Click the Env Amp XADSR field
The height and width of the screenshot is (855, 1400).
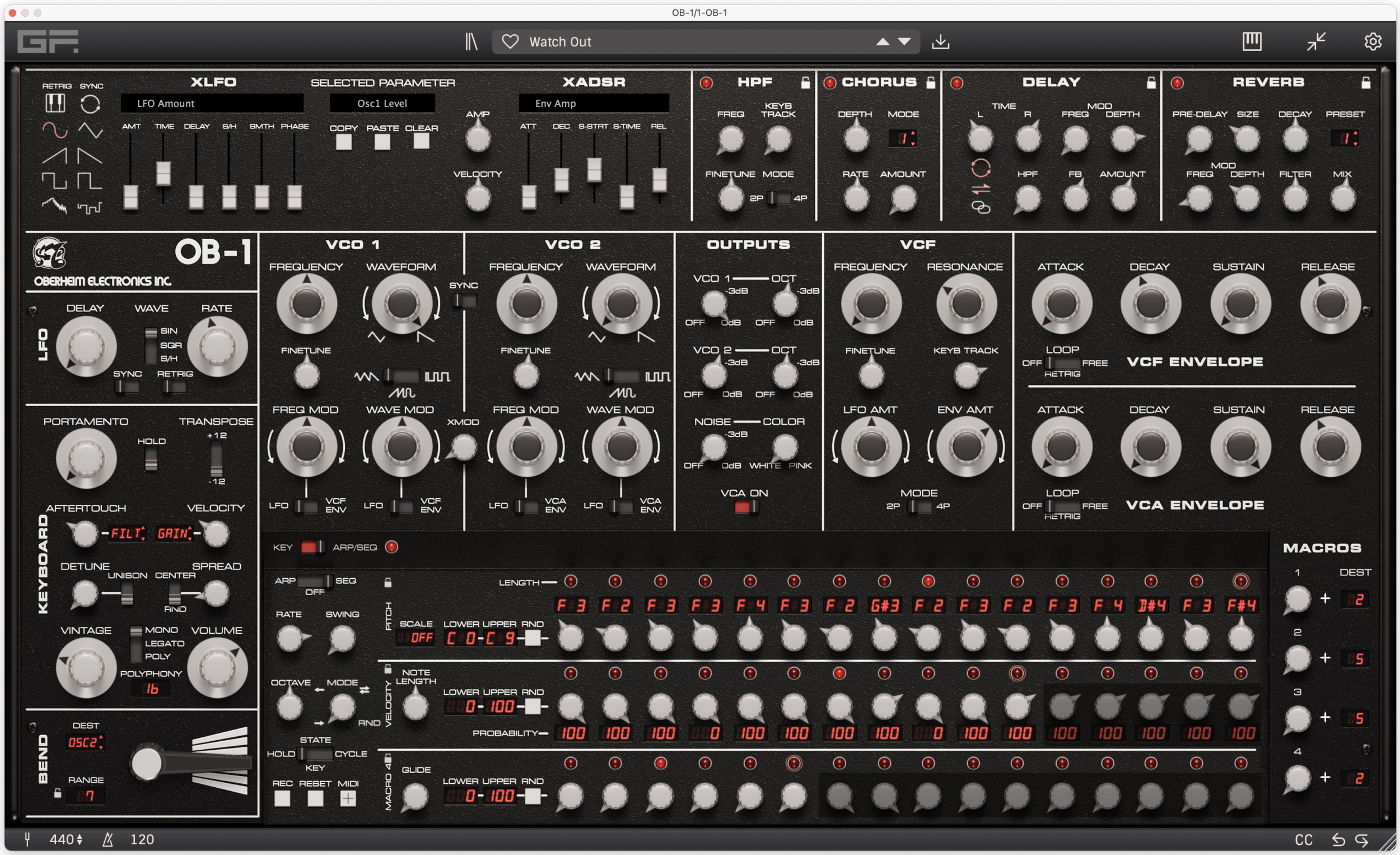[x=593, y=104]
